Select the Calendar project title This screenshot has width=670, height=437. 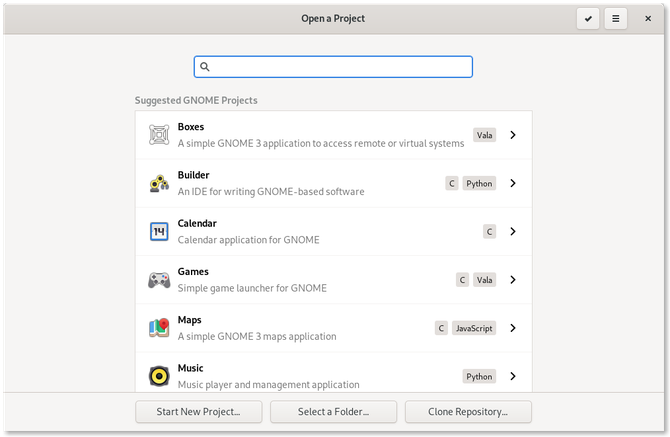pos(197,223)
